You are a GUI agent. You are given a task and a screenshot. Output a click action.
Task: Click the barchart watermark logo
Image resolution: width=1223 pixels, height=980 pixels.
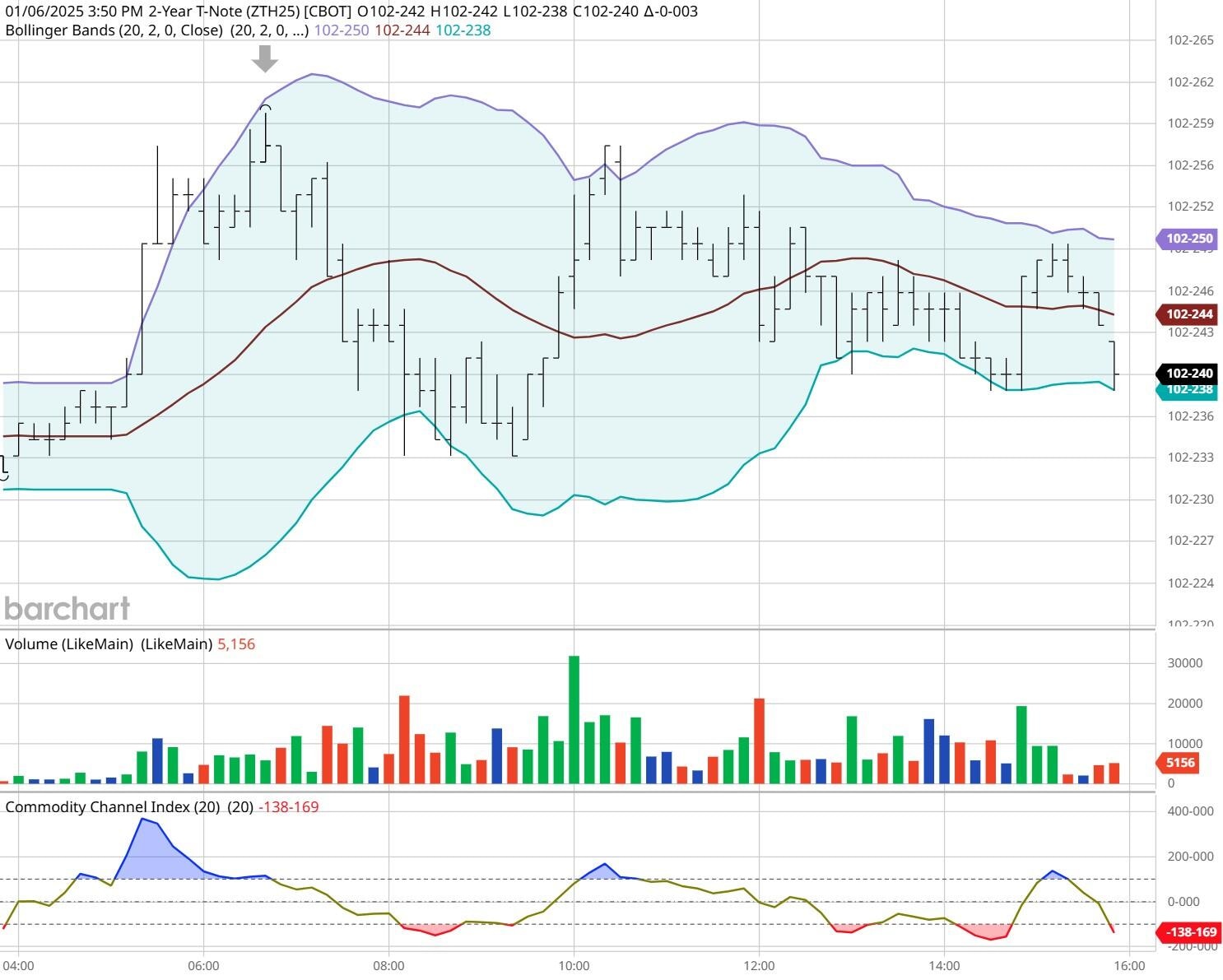(x=66, y=609)
